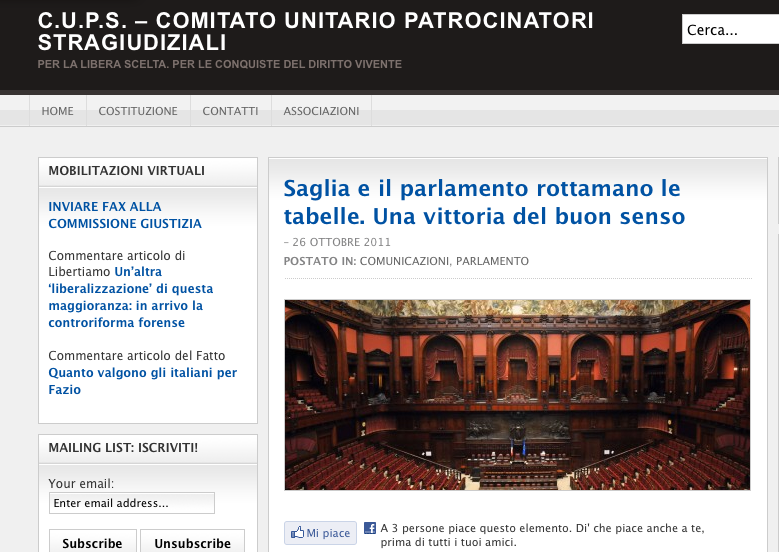Open Un'altra 'liberalizzazione' di questa maggioranza link
The width and height of the screenshot is (779, 552).
pos(131,297)
